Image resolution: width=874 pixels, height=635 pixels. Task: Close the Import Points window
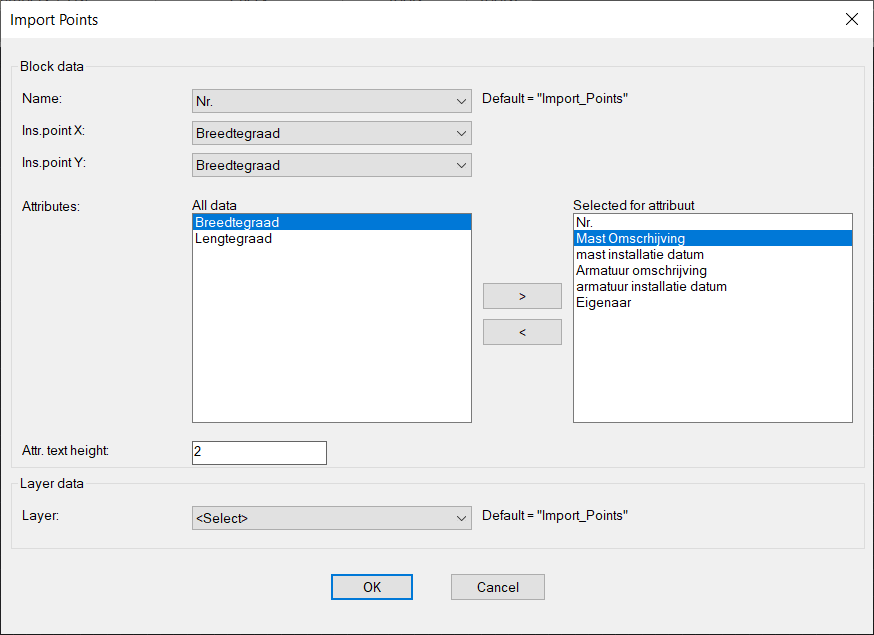pyautogui.click(x=852, y=20)
